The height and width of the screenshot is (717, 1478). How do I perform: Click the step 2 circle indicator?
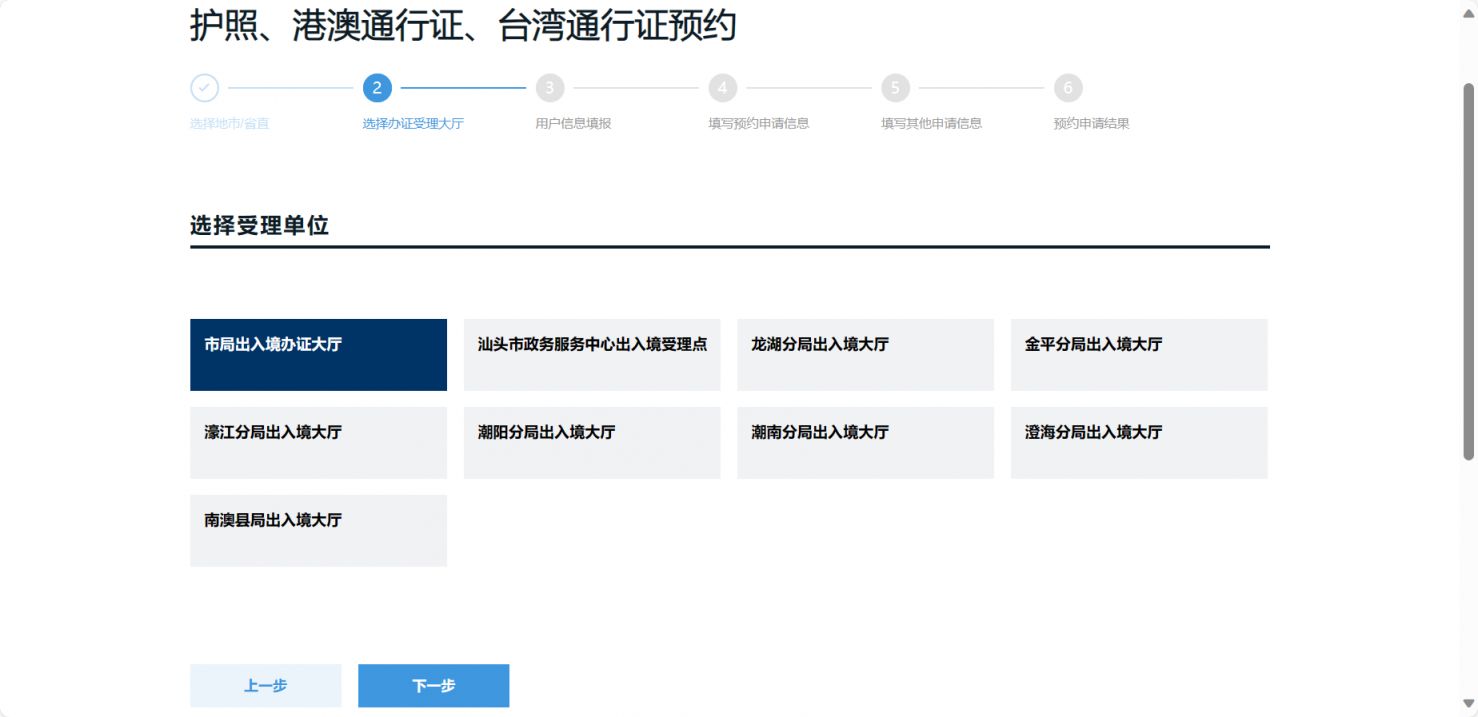coord(376,88)
